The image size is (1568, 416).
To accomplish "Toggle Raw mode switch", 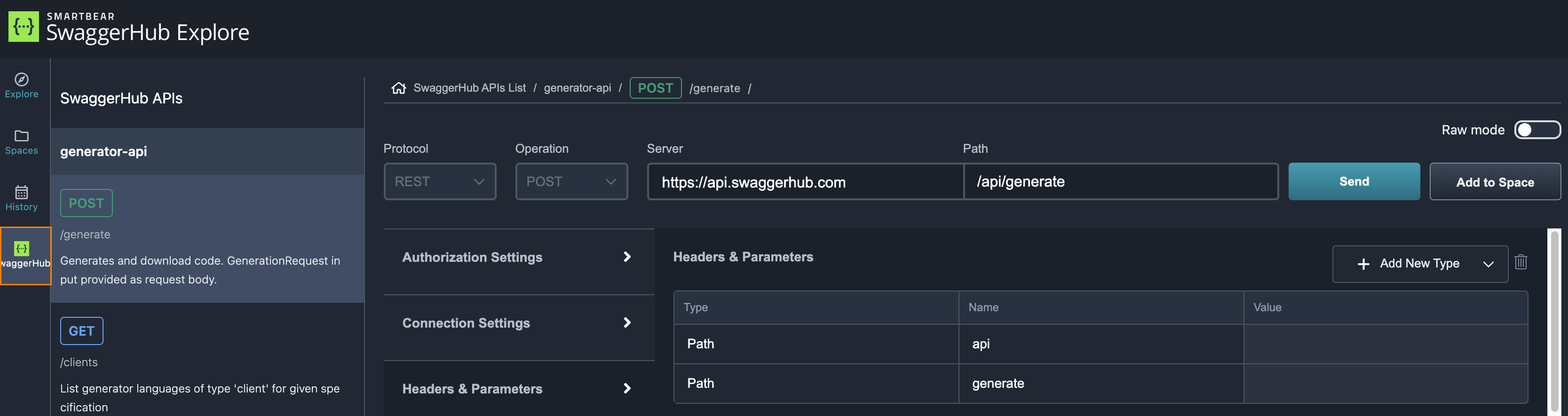I will [1537, 130].
